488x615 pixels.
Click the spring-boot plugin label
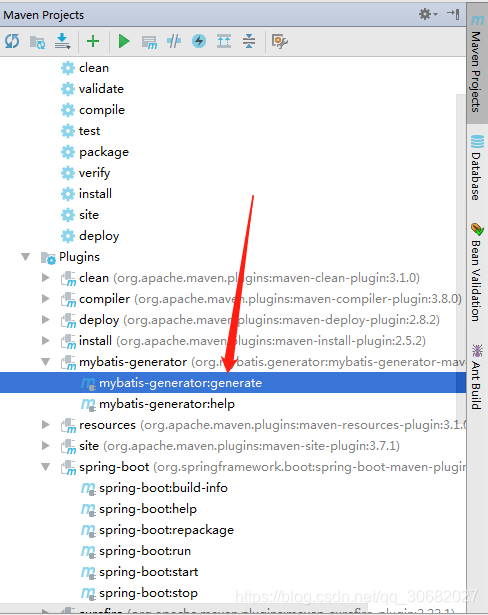(114, 467)
